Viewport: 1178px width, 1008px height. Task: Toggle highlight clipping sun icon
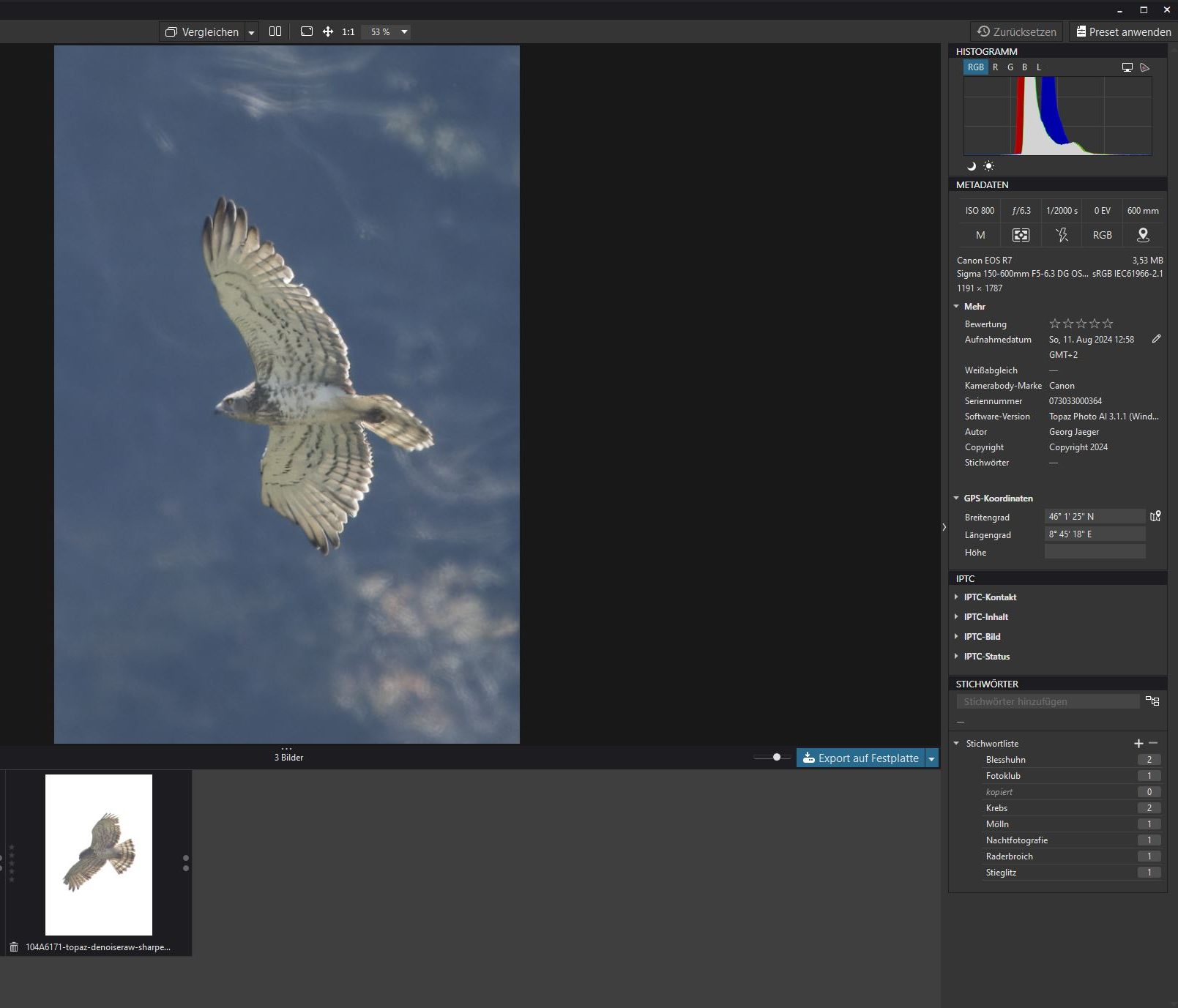[x=988, y=166]
